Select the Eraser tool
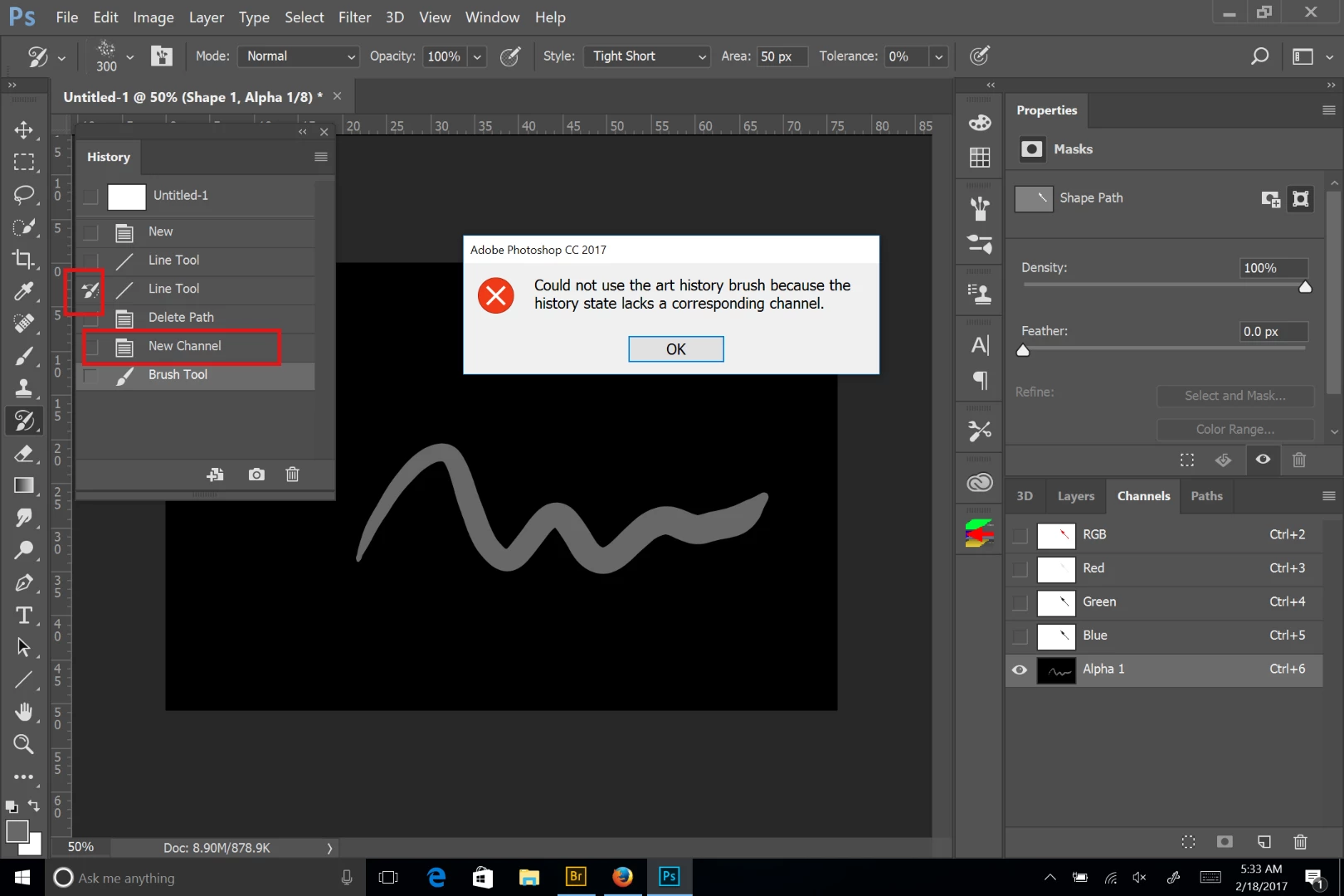Image resolution: width=1344 pixels, height=896 pixels. click(x=23, y=453)
